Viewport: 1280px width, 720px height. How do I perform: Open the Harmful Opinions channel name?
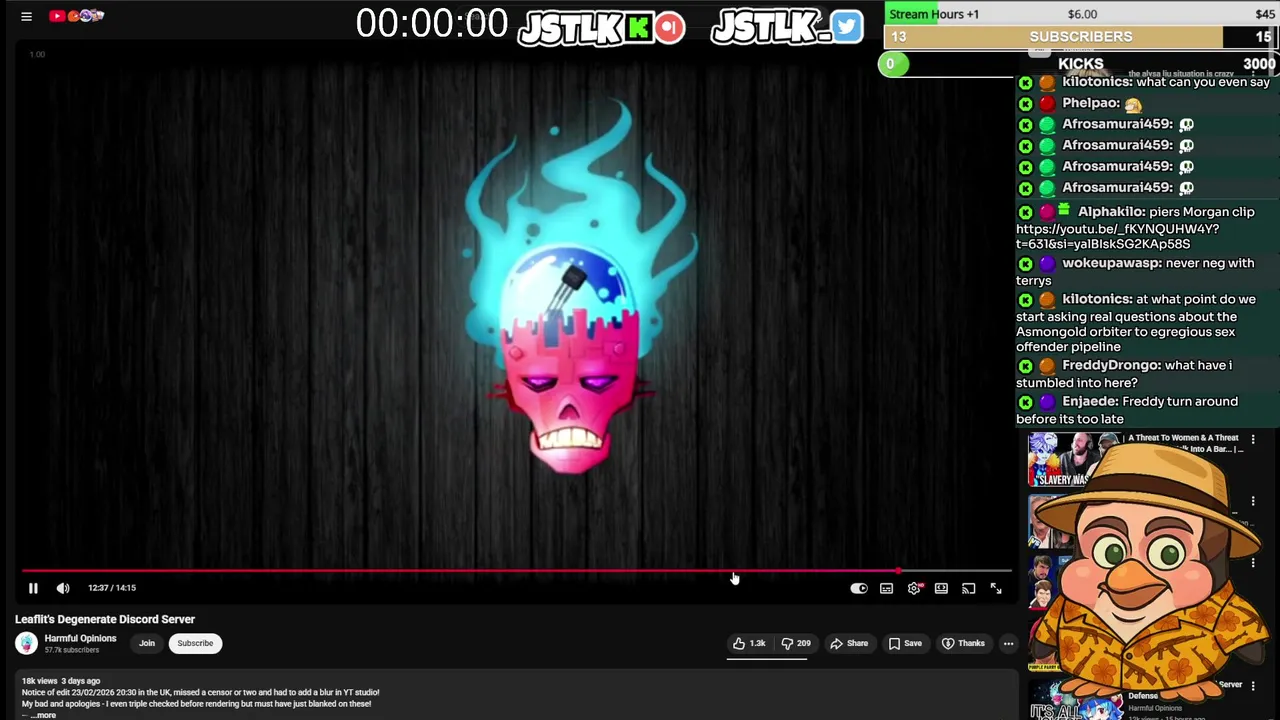point(80,638)
